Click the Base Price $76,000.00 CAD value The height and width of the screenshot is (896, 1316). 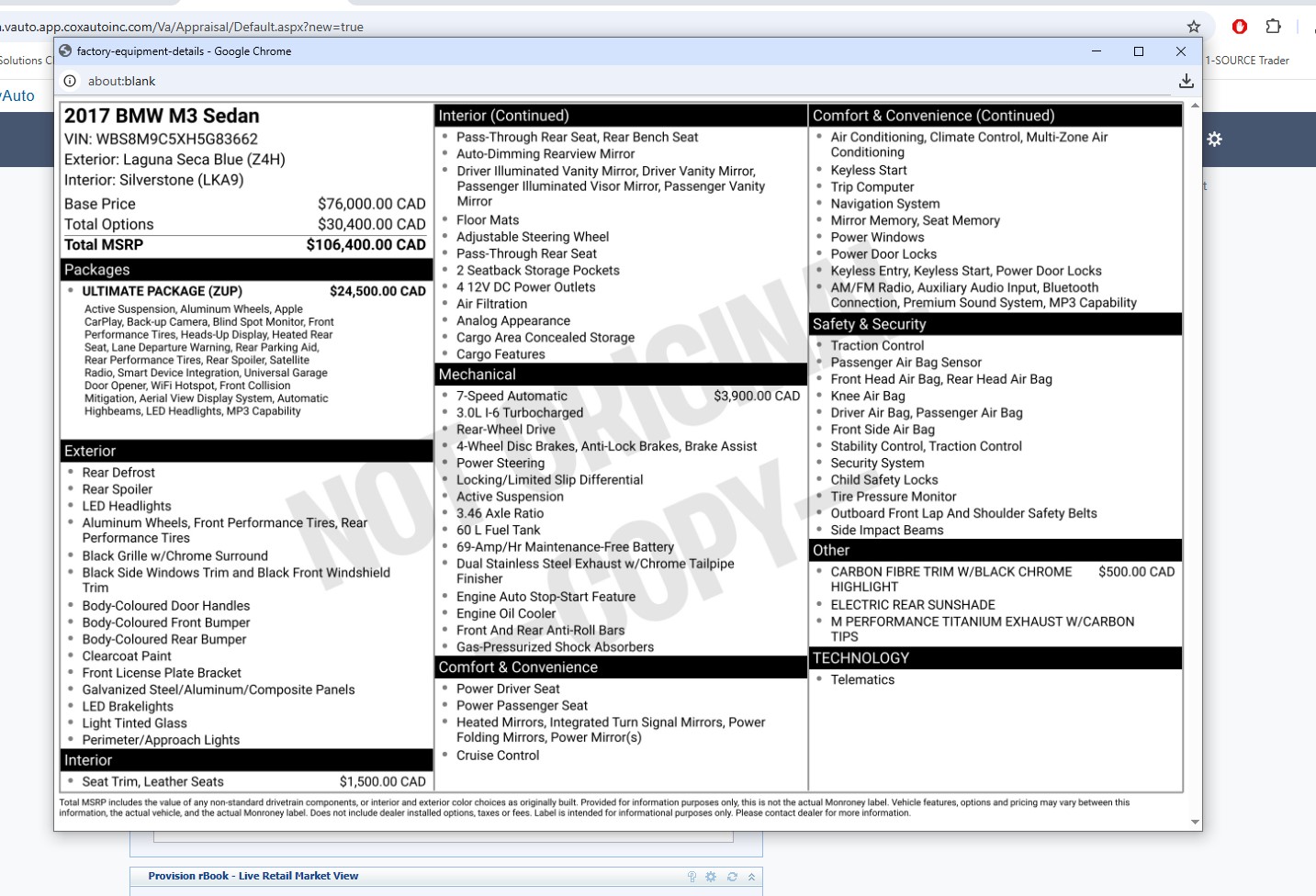pyautogui.click(x=372, y=204)
